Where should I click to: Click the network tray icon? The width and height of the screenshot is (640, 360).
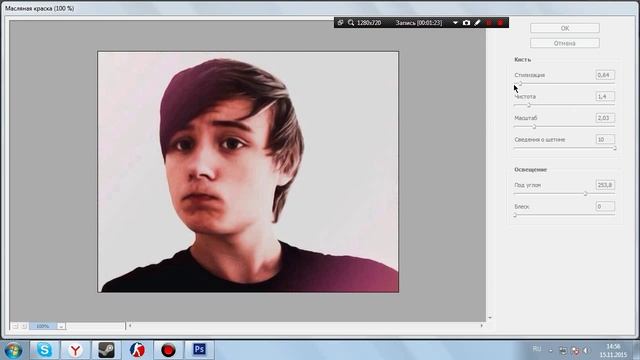click(563, 350)
